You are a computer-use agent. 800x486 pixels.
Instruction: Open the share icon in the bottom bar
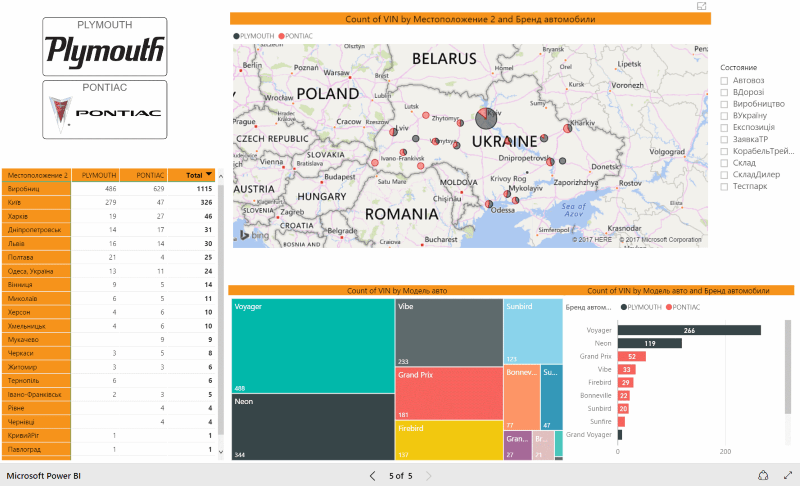pos(763,475)
